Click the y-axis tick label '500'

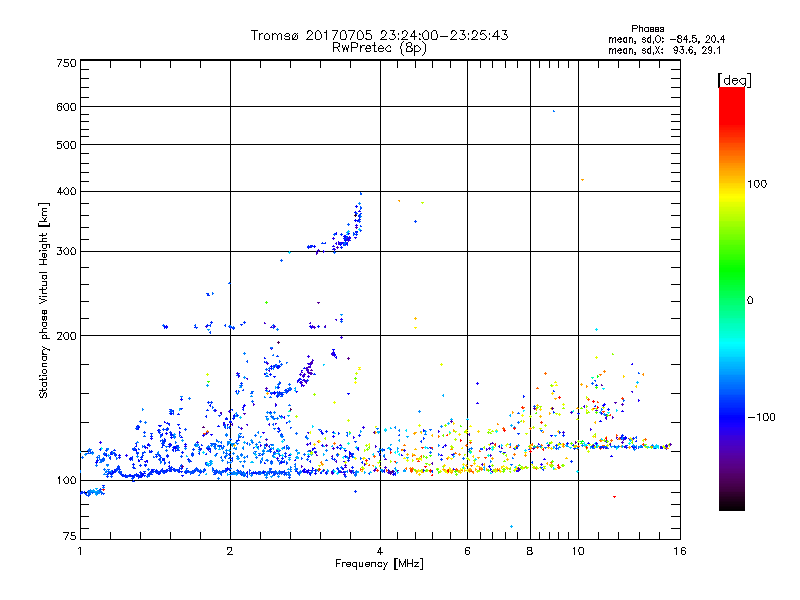point(67,145)
